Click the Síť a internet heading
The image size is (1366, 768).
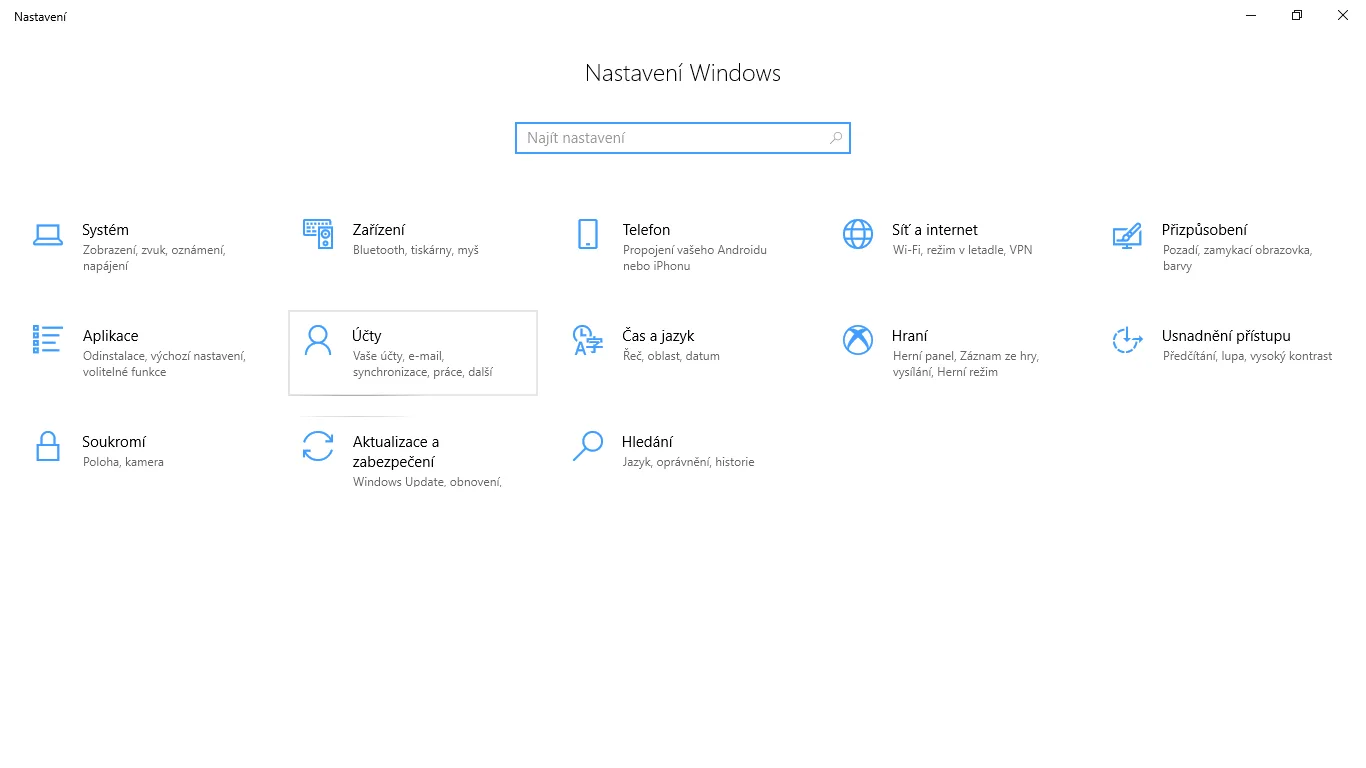(935, 230)
